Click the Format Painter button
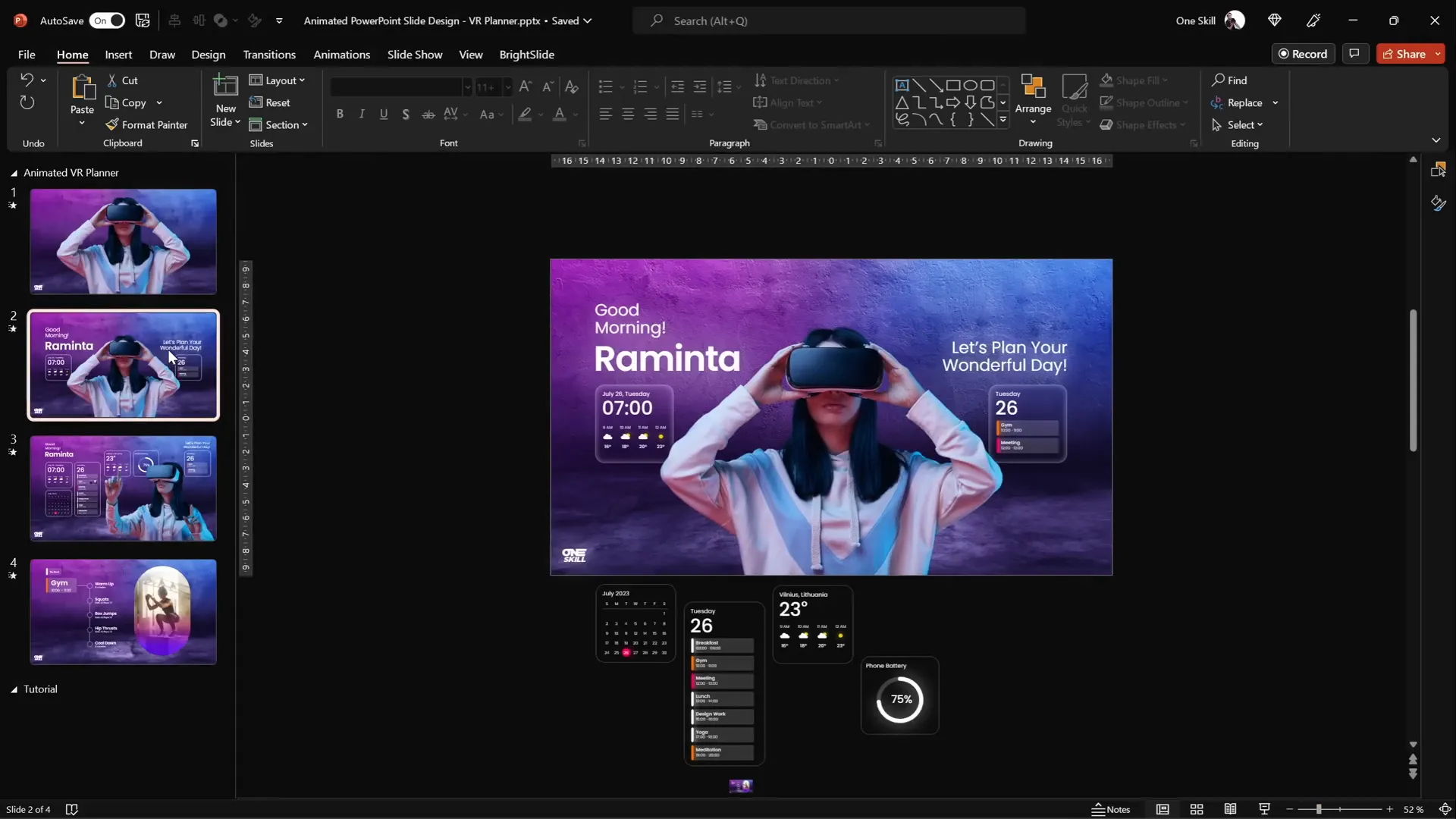 point(146,124)
